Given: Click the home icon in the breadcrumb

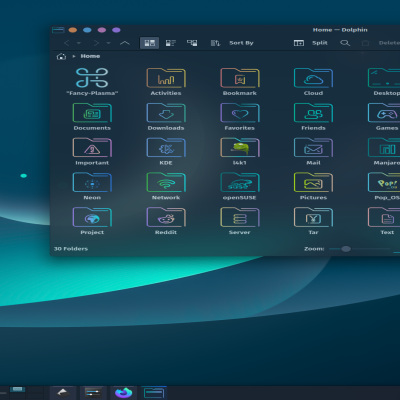Looking at the screenshot, I should click(61, 56).
